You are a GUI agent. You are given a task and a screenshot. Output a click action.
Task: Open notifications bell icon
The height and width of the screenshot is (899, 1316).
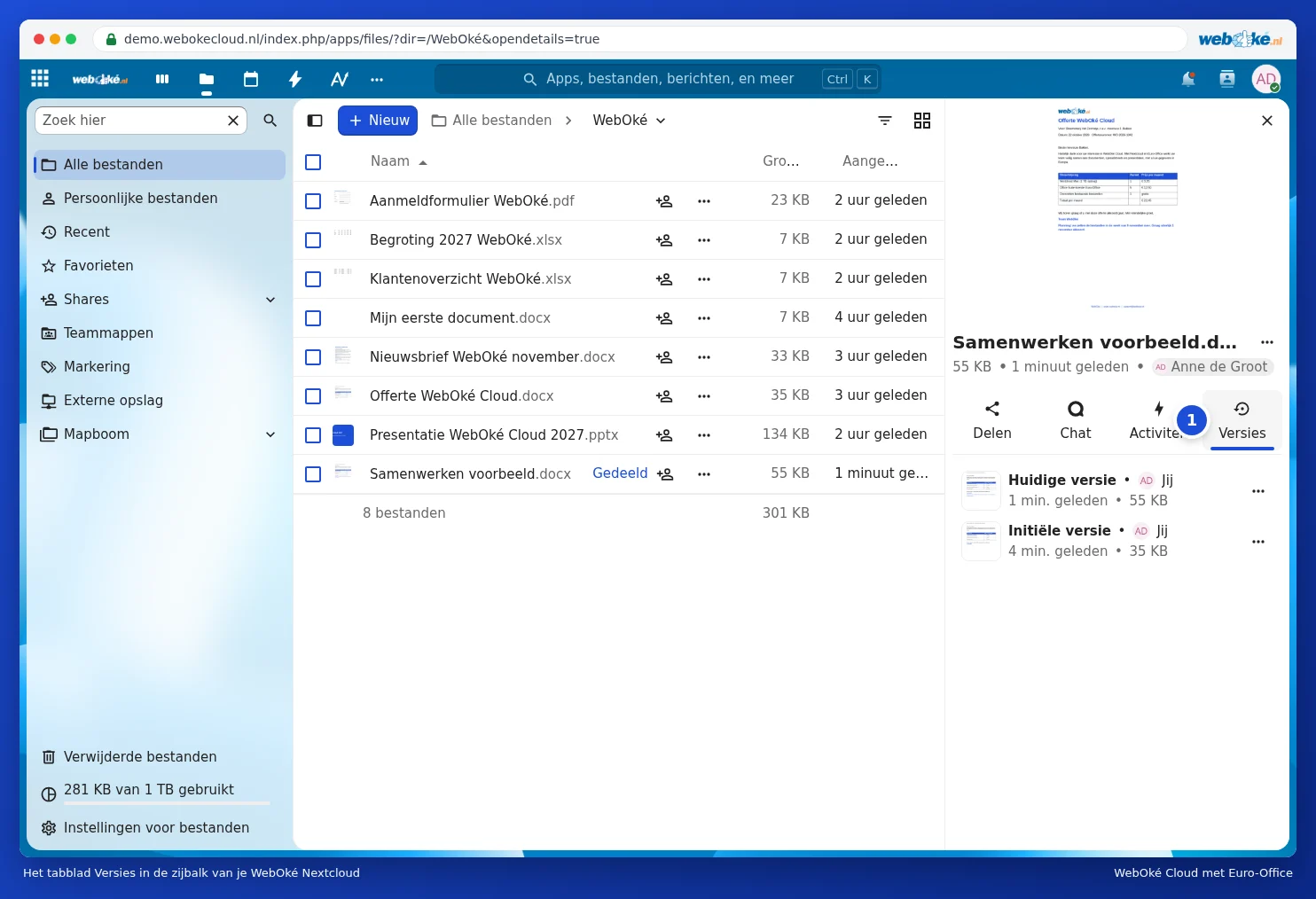1188,79
